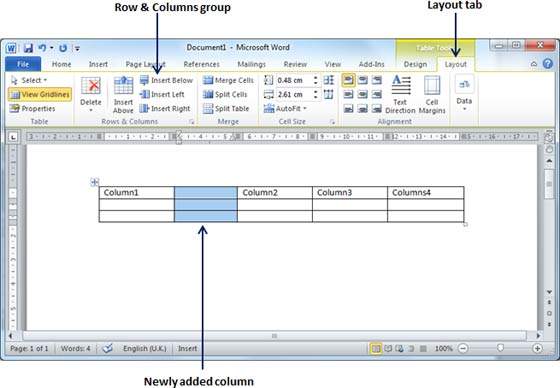Screen dimensions: 560x388
Task: Select Align Center Left alignment
Action: point(348,95)
